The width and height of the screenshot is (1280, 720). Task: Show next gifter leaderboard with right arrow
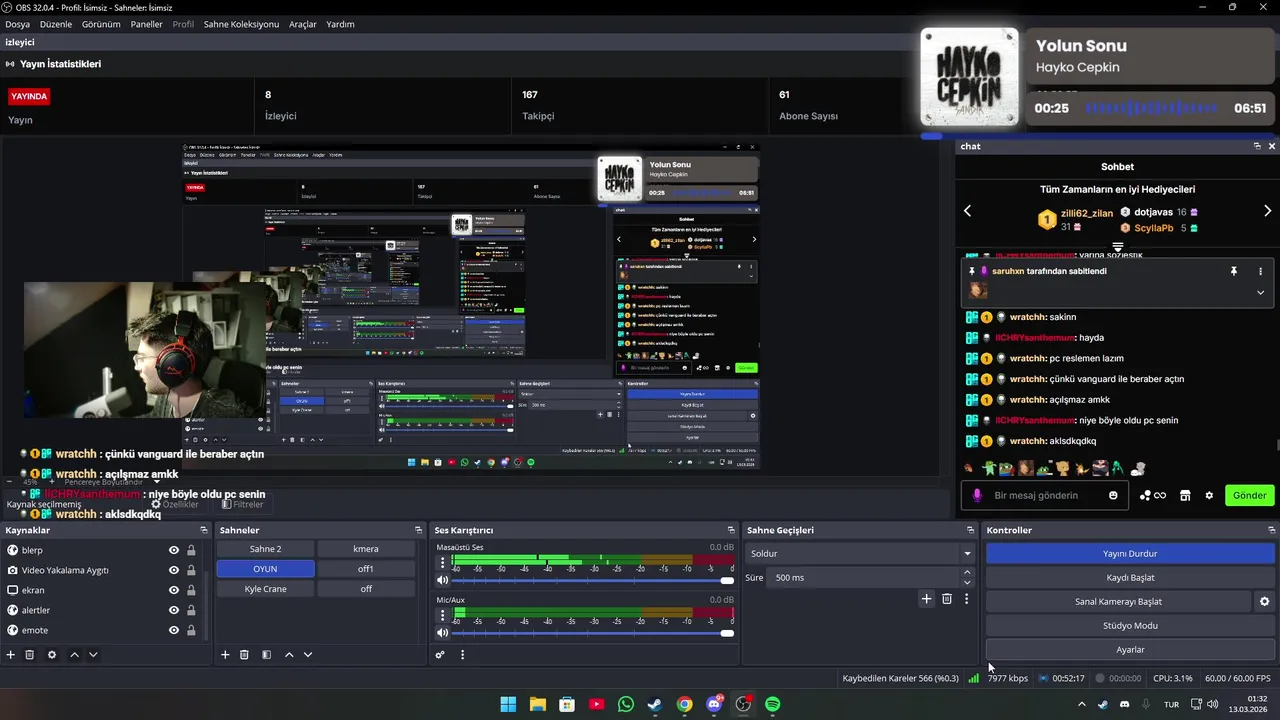click(1267, 211)
